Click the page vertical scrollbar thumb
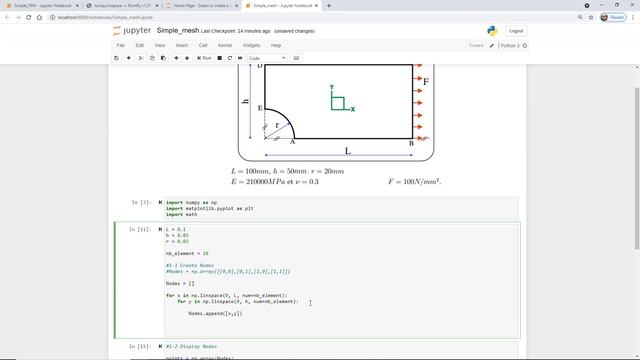Viewport: 640px width, 360px height. pyautogui.click(x=637, y=168)
